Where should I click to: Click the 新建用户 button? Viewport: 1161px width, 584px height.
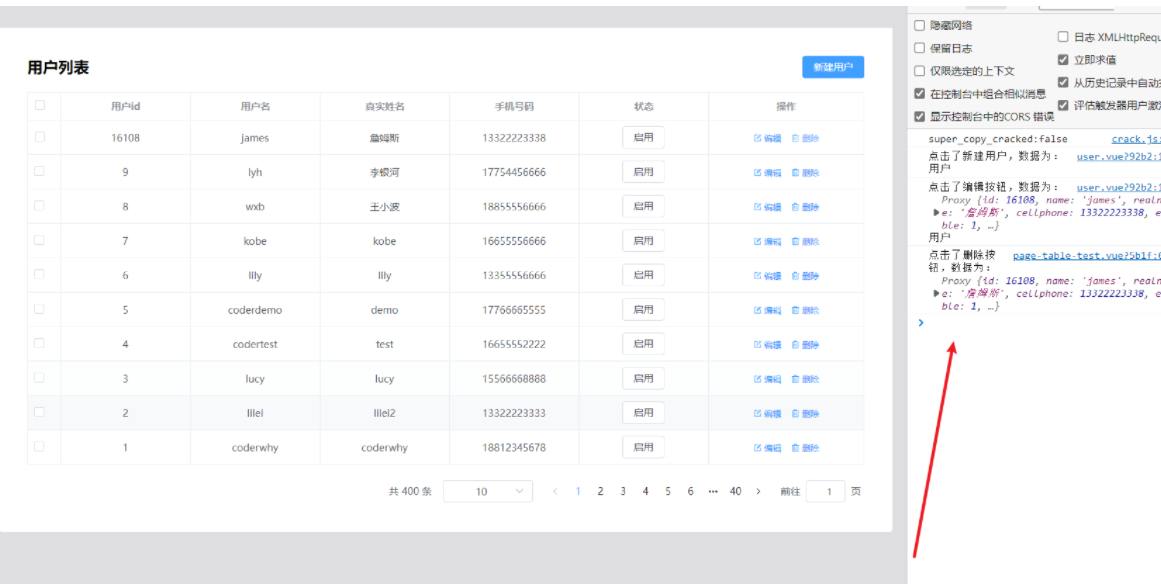832,67
